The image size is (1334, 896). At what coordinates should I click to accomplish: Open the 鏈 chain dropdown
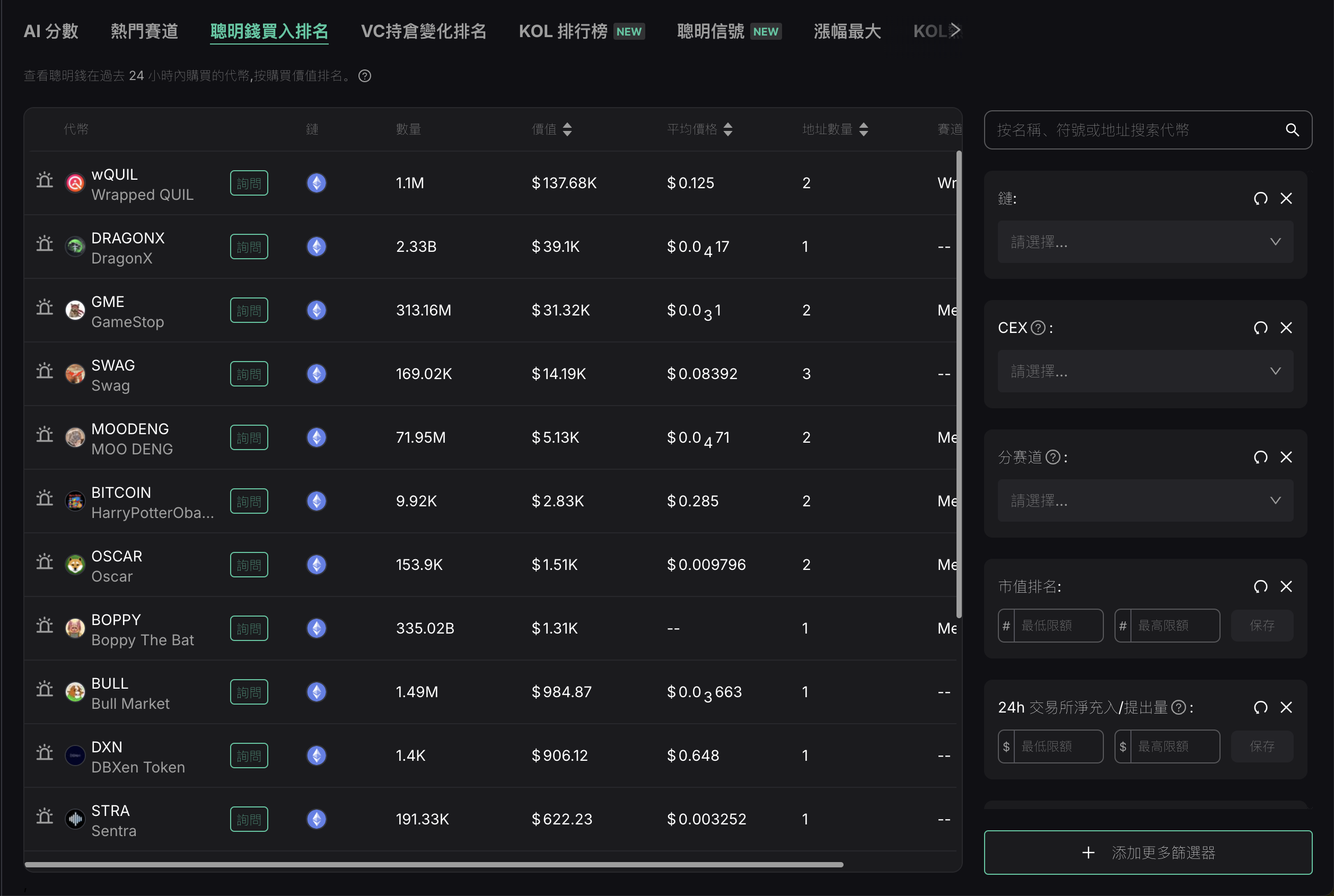tap(1145, 242)
